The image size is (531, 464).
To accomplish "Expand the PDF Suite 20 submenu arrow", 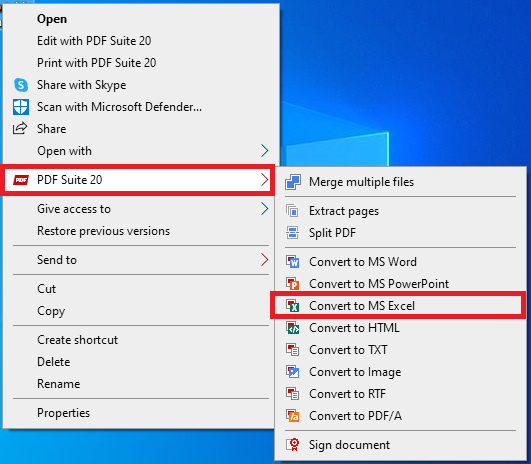I will click(x=265, y=180).
